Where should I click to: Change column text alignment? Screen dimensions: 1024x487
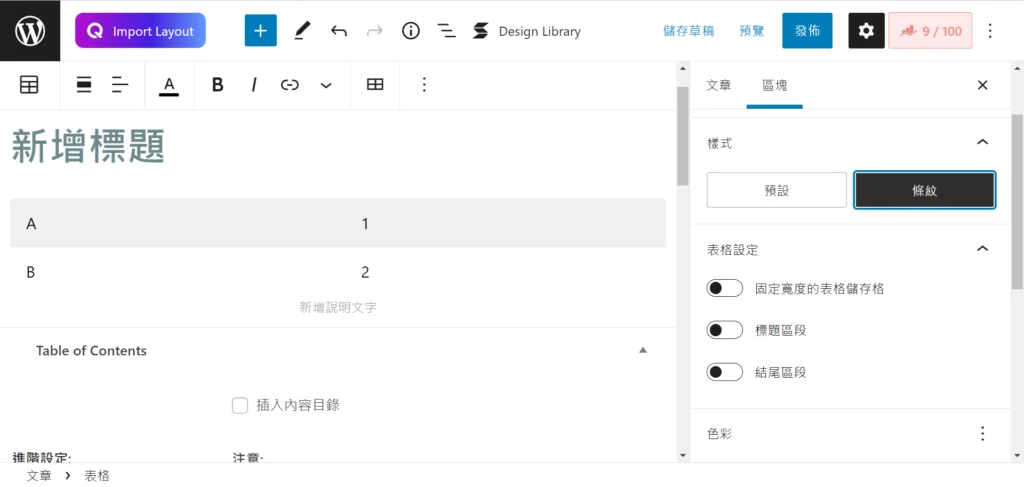120,85
